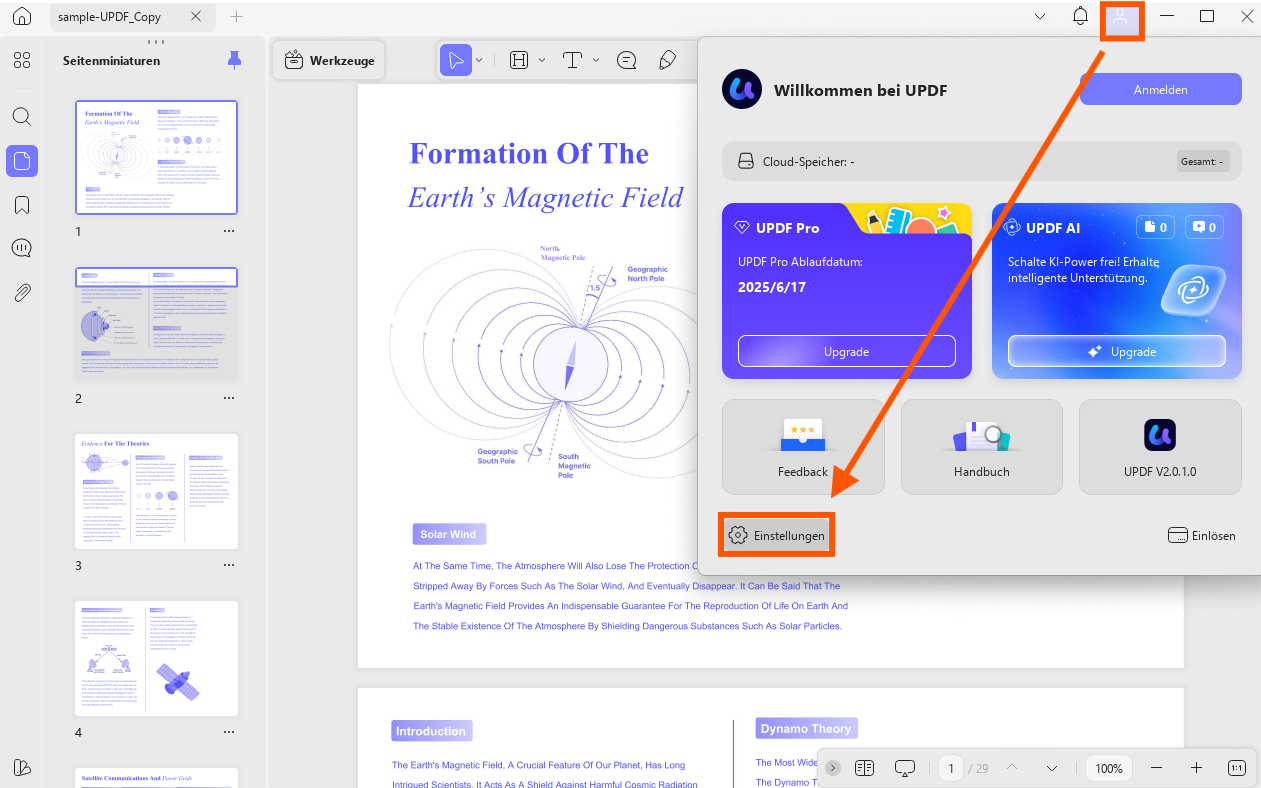Screen dimensions: 1261x788
Task: Click the UPDF V2.0.1.0 version tile
Action: [1160, 447]
